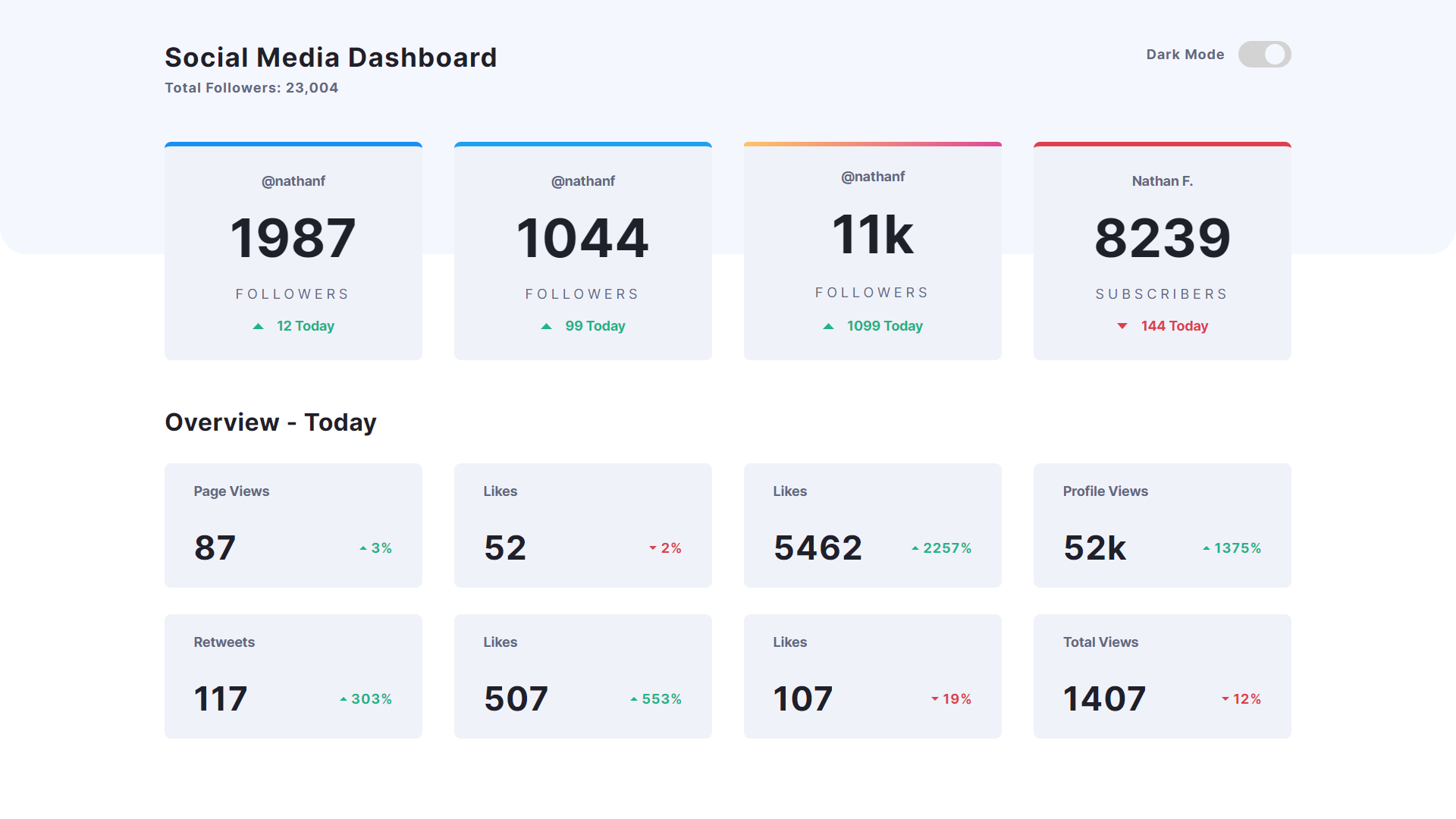Click the Nathan F. label on subscribers card
The height and width of the screenshot is (819, 1456).
coord(1162,180)
